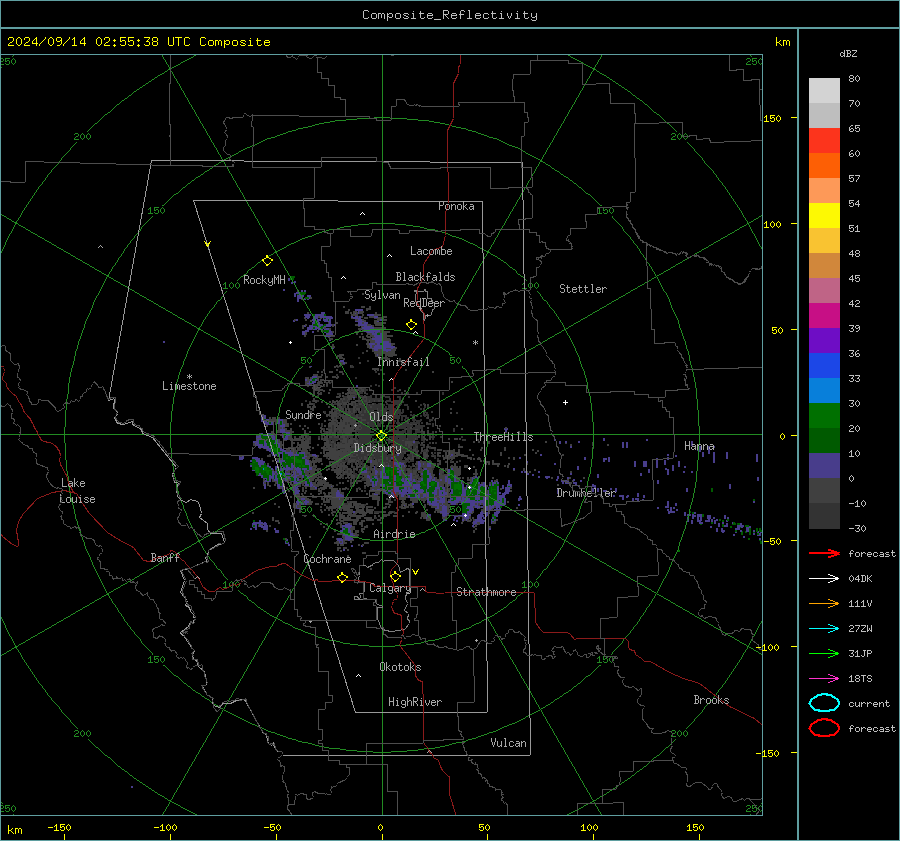Click the Sylvan label on map
Image resolution: width=900 pixels, height=841 pixels.
pyautogui.click(x=382, y=295)
